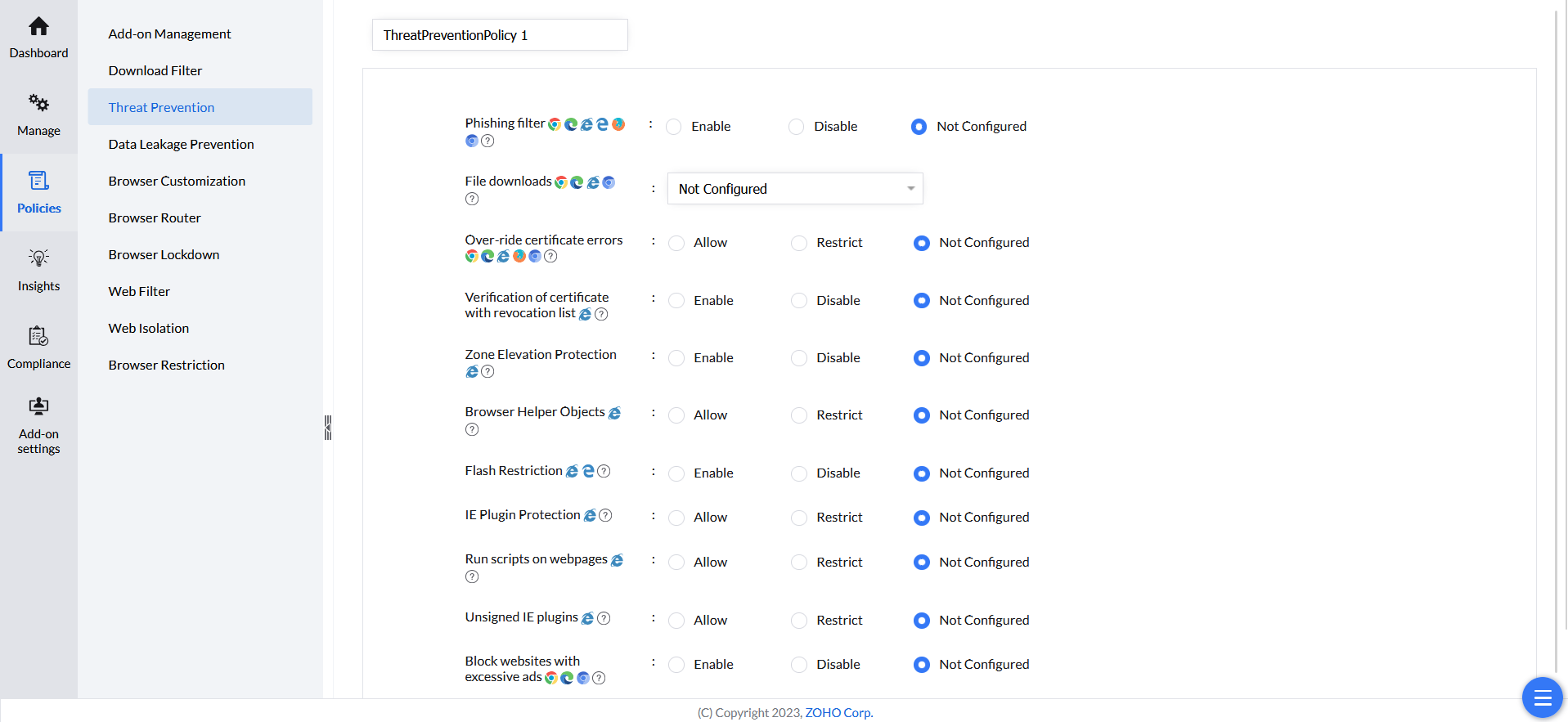Select Restrict for Unsigned IE plugins

(x=799, y=621)
